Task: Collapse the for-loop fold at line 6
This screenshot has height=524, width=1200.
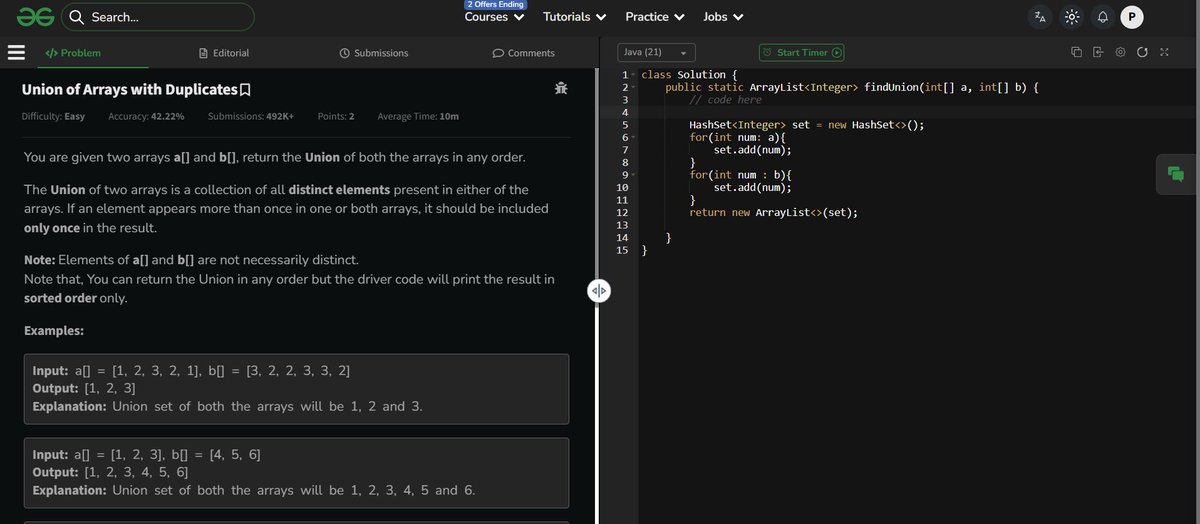Action: point(634,138)
